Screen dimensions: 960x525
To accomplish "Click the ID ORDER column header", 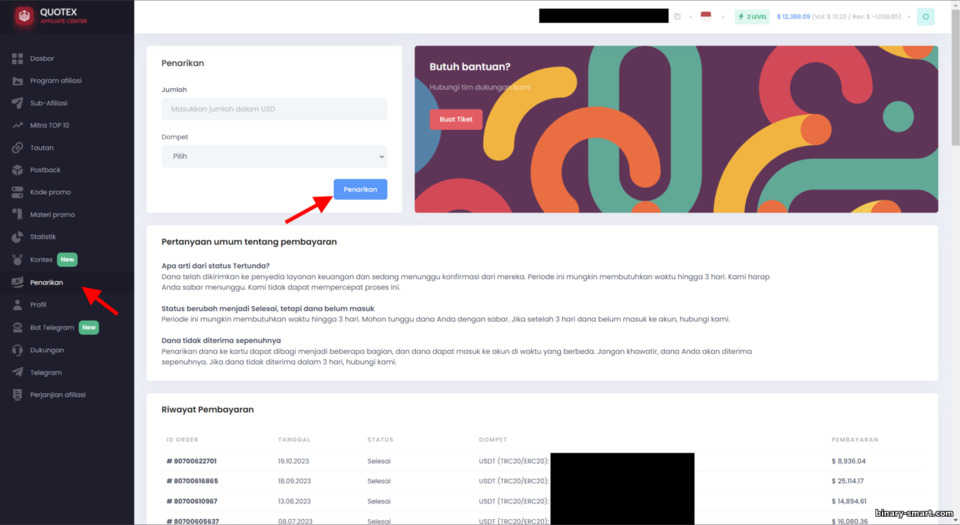I will click(182, 440).
